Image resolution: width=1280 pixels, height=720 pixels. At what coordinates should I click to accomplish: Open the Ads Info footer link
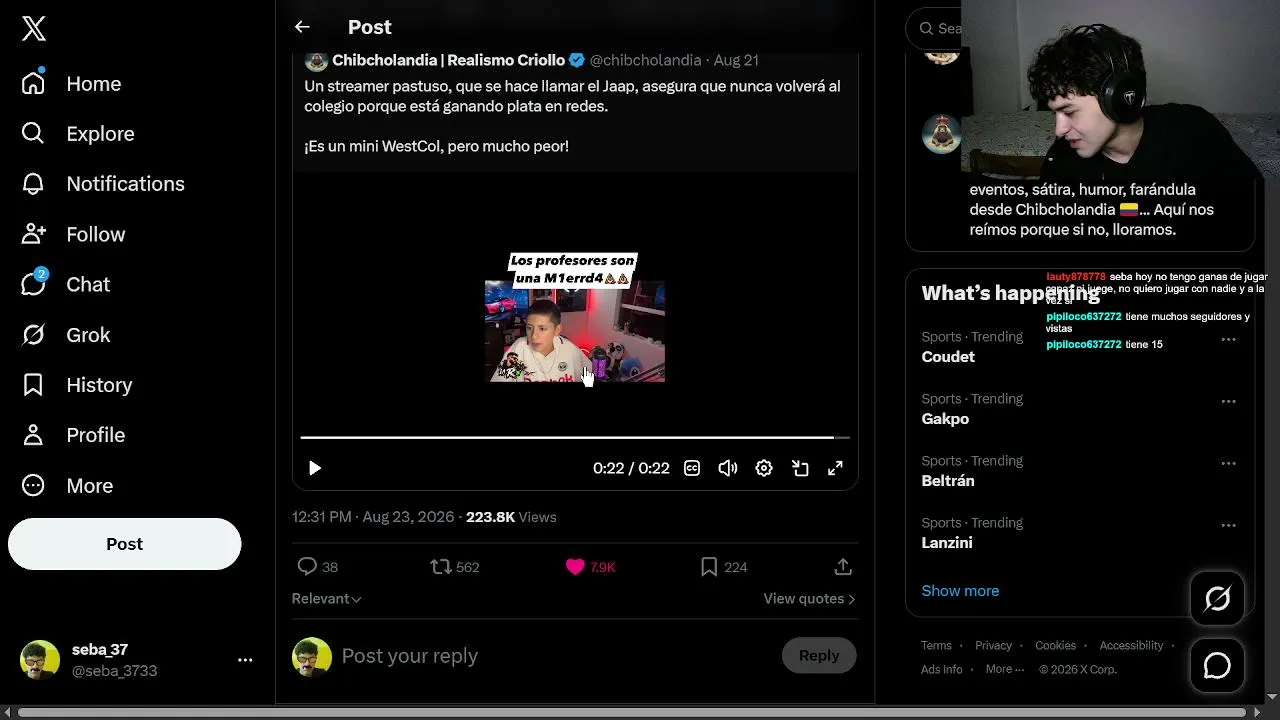click(942, 670)
